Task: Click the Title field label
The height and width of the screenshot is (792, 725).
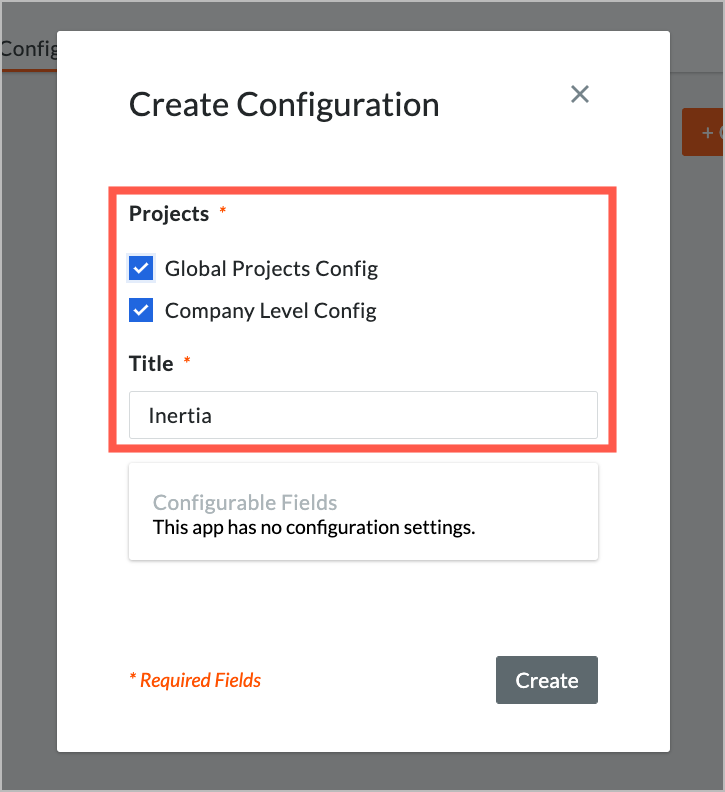Action: [x=151, y=364]
